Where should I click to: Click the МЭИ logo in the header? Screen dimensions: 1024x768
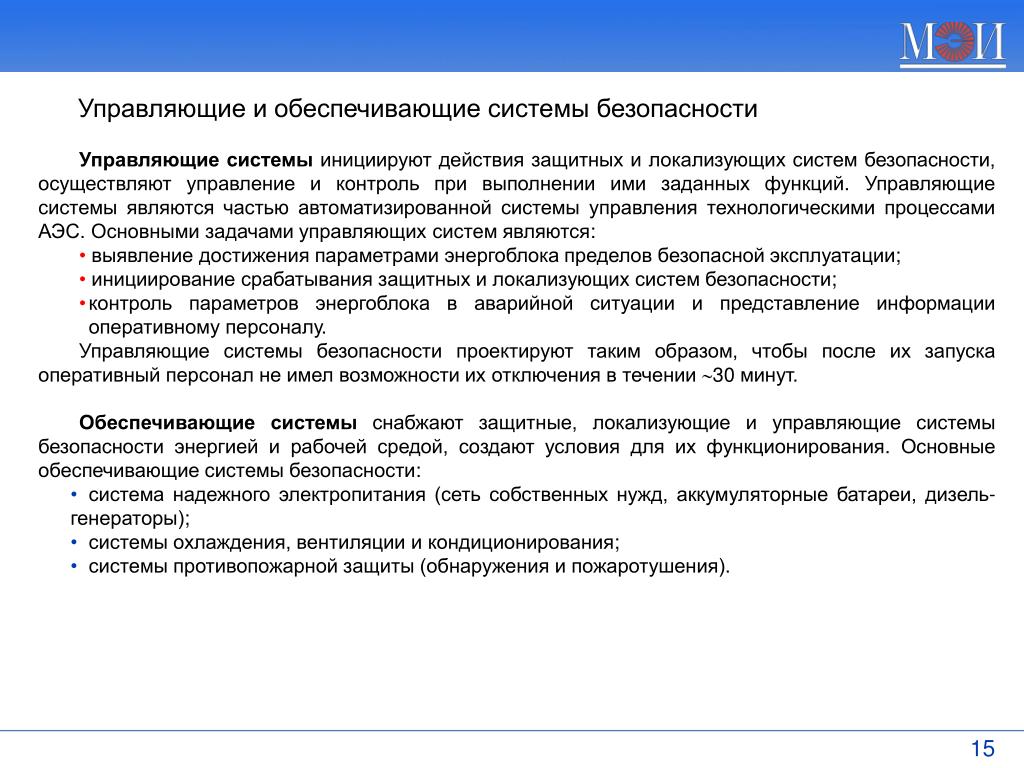tap(953, 44)
